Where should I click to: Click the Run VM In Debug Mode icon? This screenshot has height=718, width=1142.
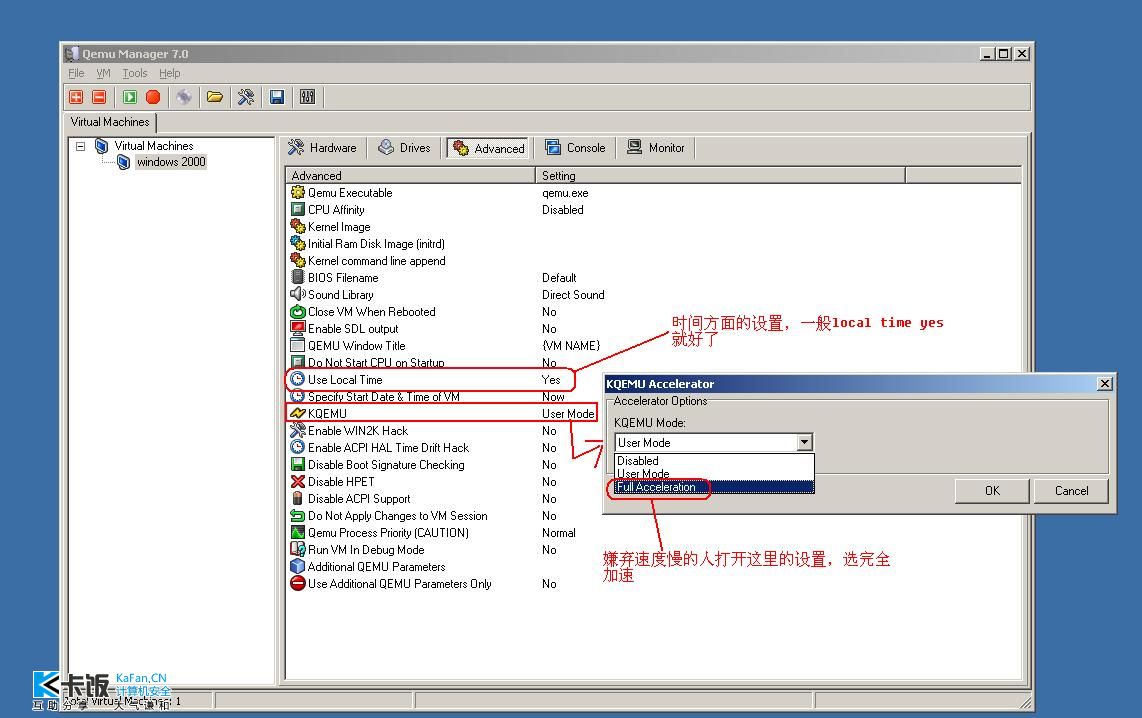[x=298, y=549]
